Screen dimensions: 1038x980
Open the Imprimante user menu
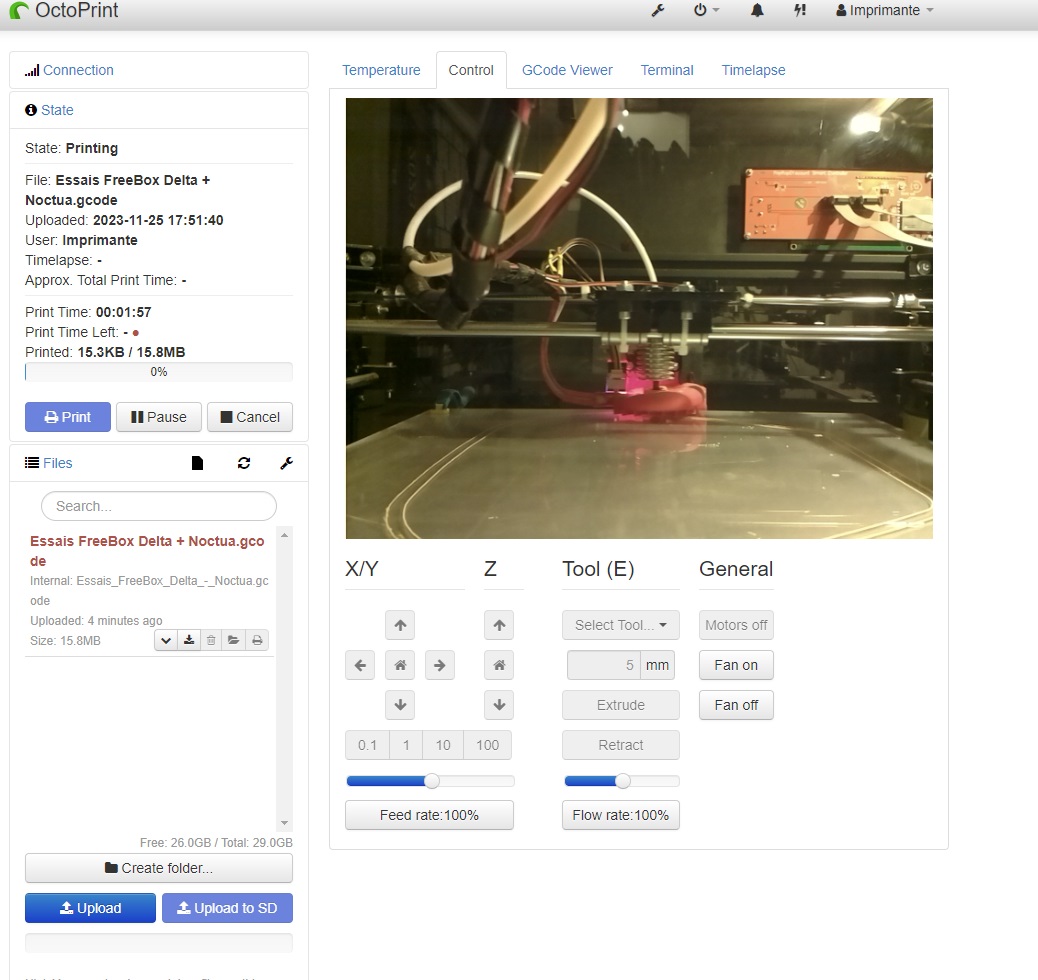[x=884, y=11]
